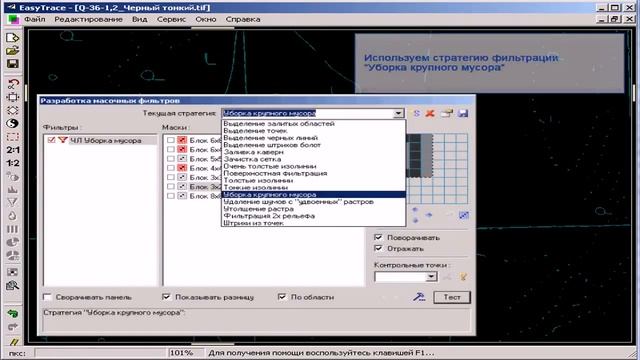The image size is (640, 360).
Task: Open the Сервис menu
Action: click(171, 19)
